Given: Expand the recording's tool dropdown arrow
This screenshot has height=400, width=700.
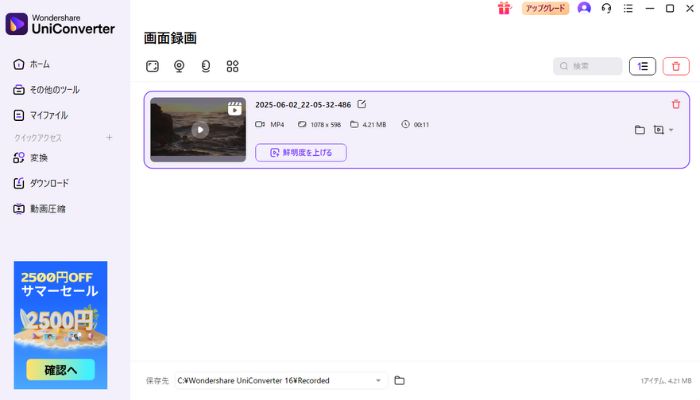Looking at the screenshot, I should coord(671,130).
